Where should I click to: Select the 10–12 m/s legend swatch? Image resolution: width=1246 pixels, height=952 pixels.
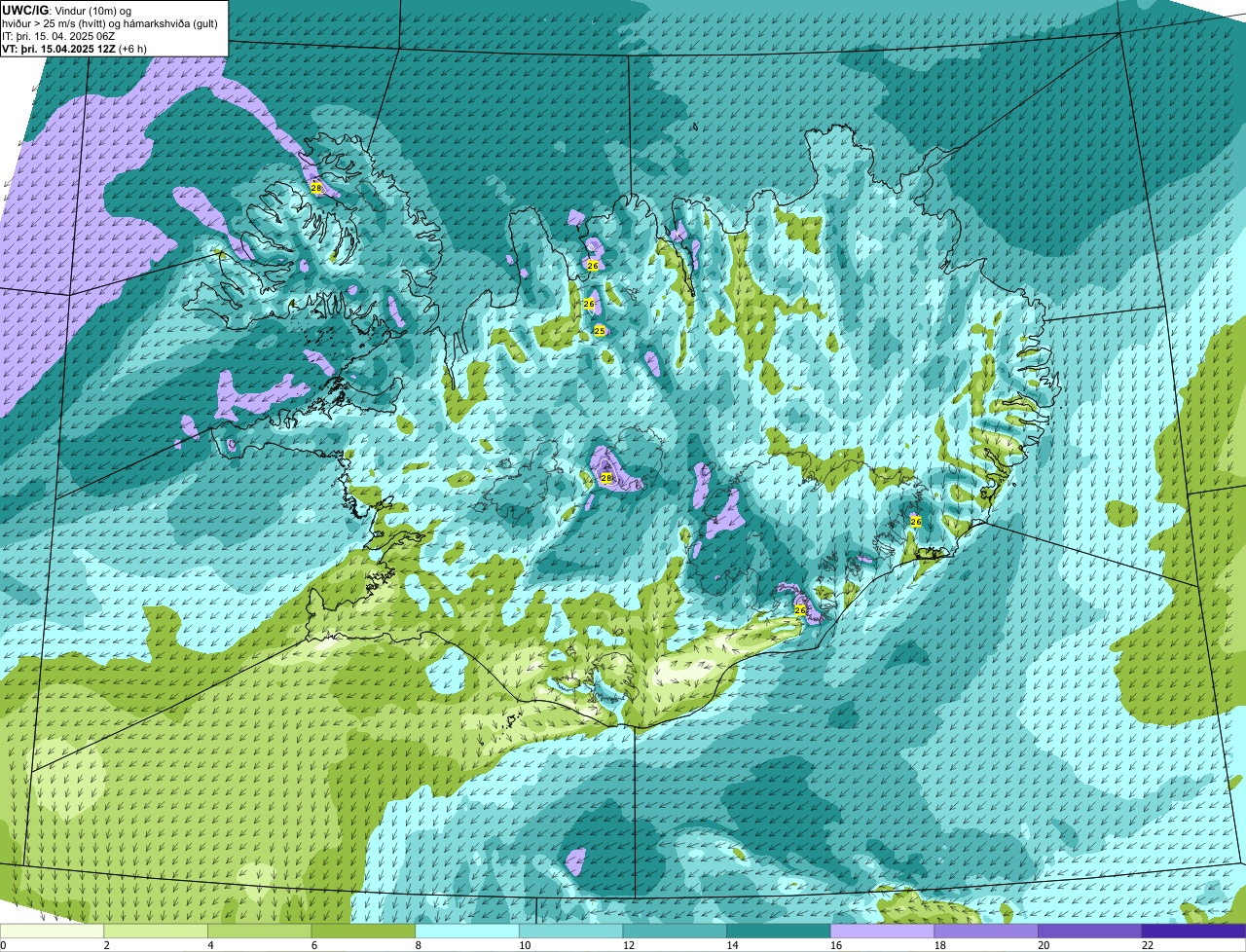pos(571,932)
